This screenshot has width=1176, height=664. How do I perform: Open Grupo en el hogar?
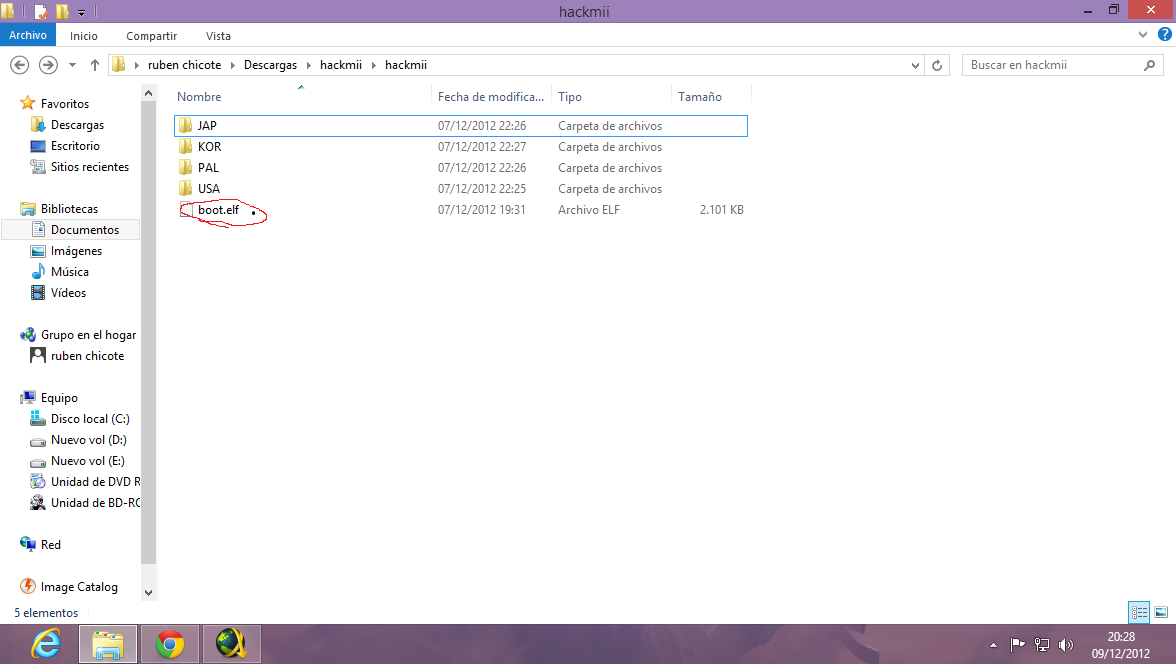coord(88,335)
